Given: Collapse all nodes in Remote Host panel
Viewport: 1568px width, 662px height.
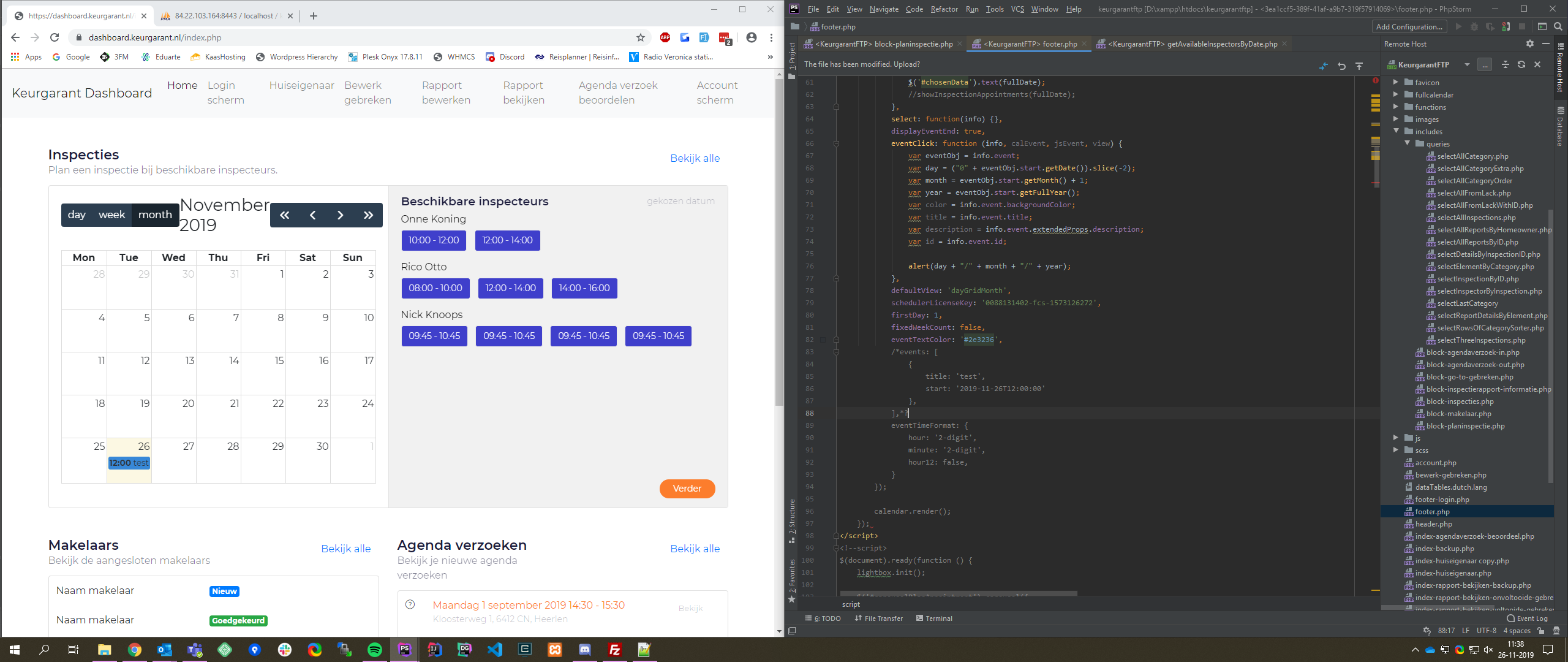Looking at the screenshot, I should coord(1505,64).
